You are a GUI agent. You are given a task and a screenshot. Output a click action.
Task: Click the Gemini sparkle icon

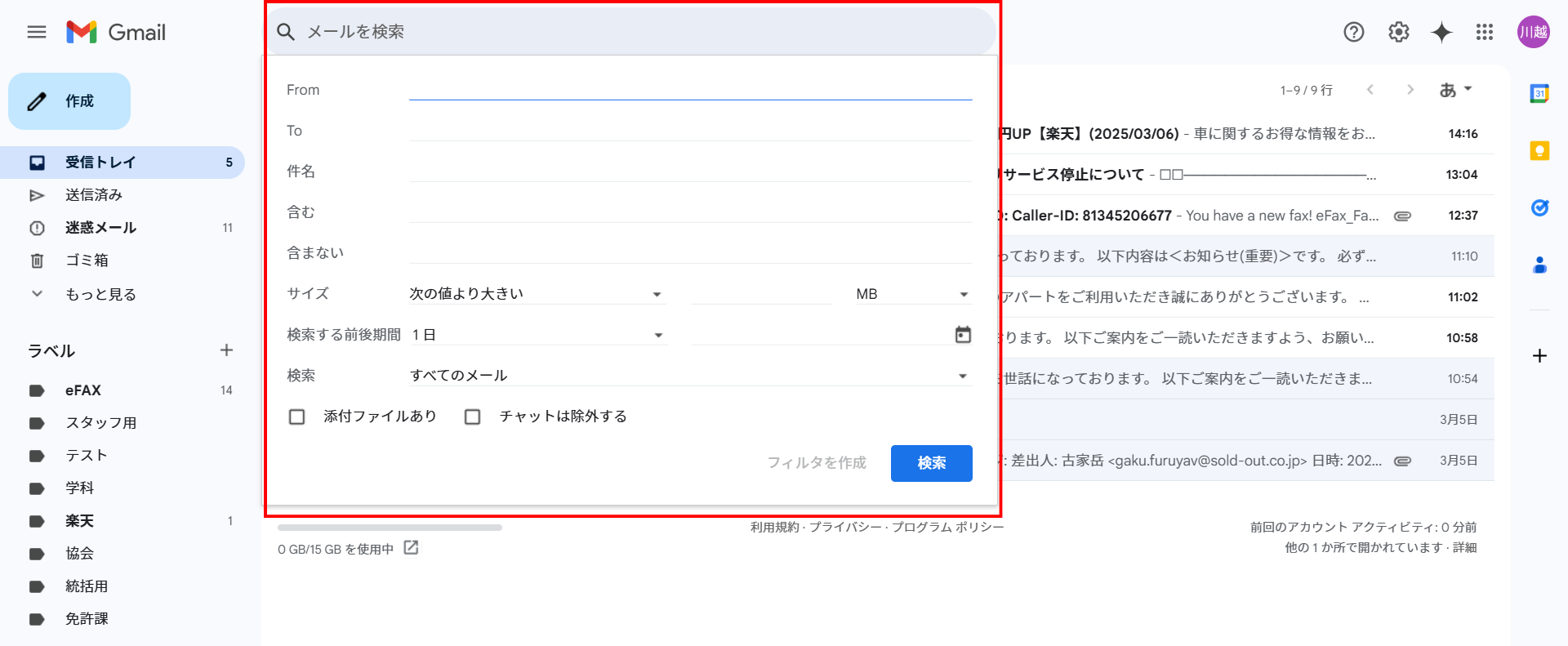pos(1441,32)
